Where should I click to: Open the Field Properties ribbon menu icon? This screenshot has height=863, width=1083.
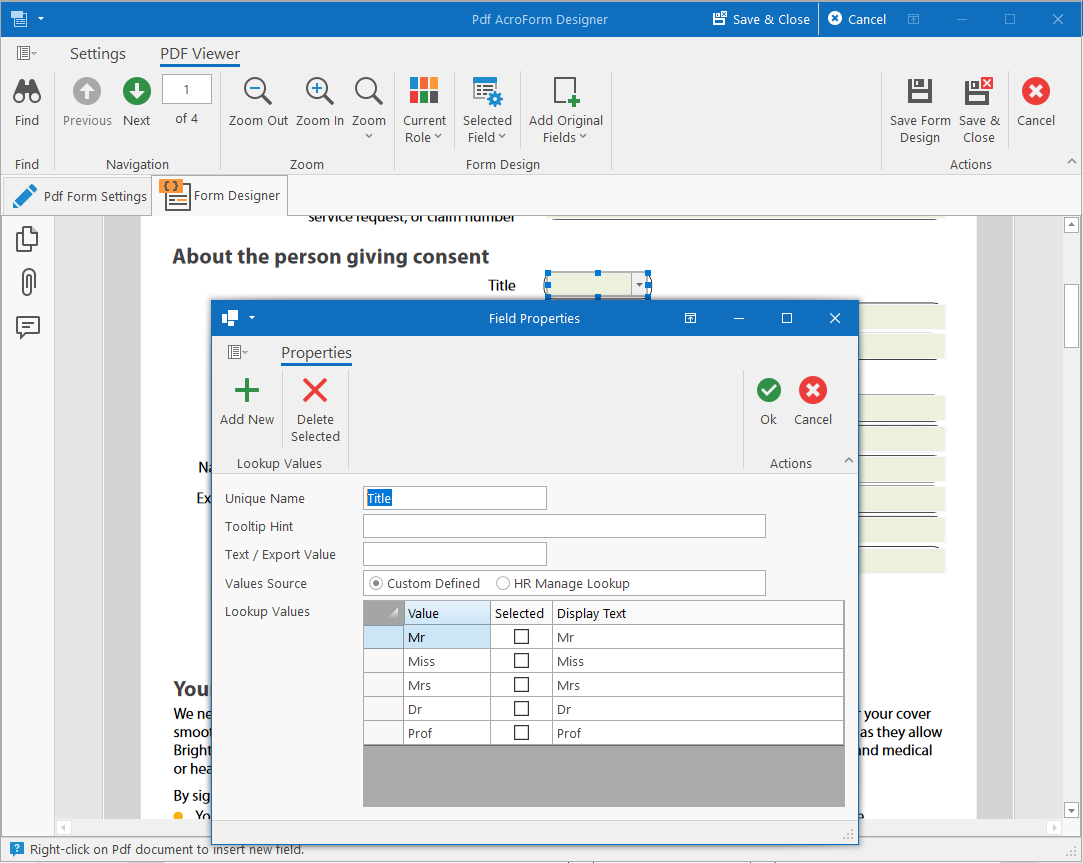click(x=238, y=352)
